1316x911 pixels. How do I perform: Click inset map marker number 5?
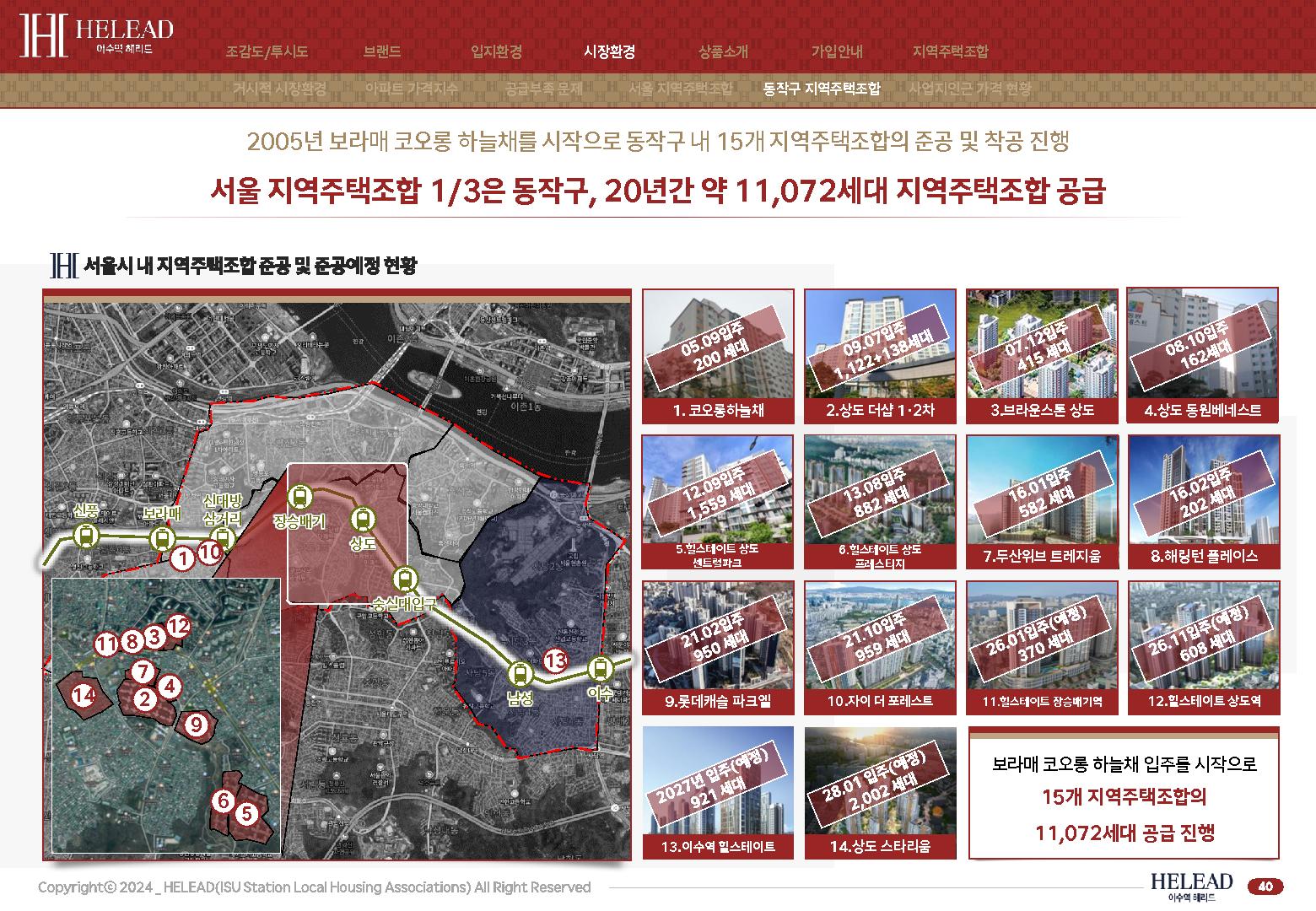(246, 814)
